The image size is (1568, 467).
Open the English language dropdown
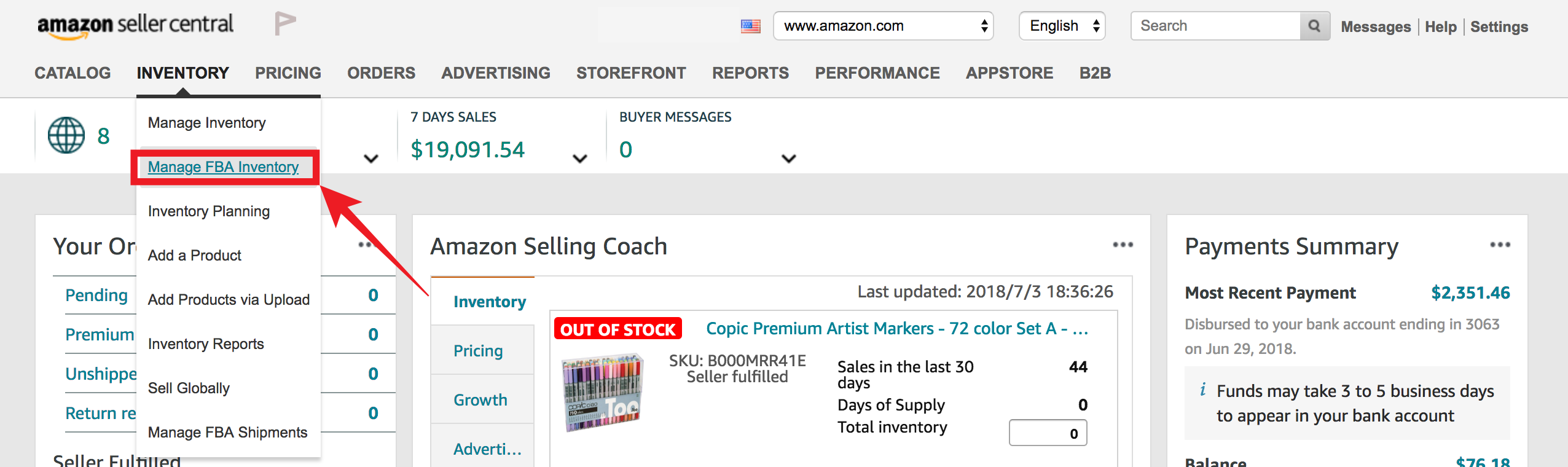click(1062, 26)
